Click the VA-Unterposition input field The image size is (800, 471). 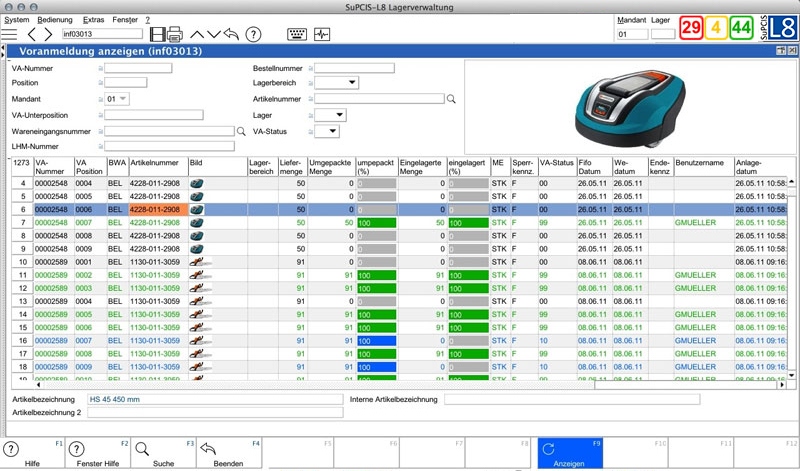(154, 115)
